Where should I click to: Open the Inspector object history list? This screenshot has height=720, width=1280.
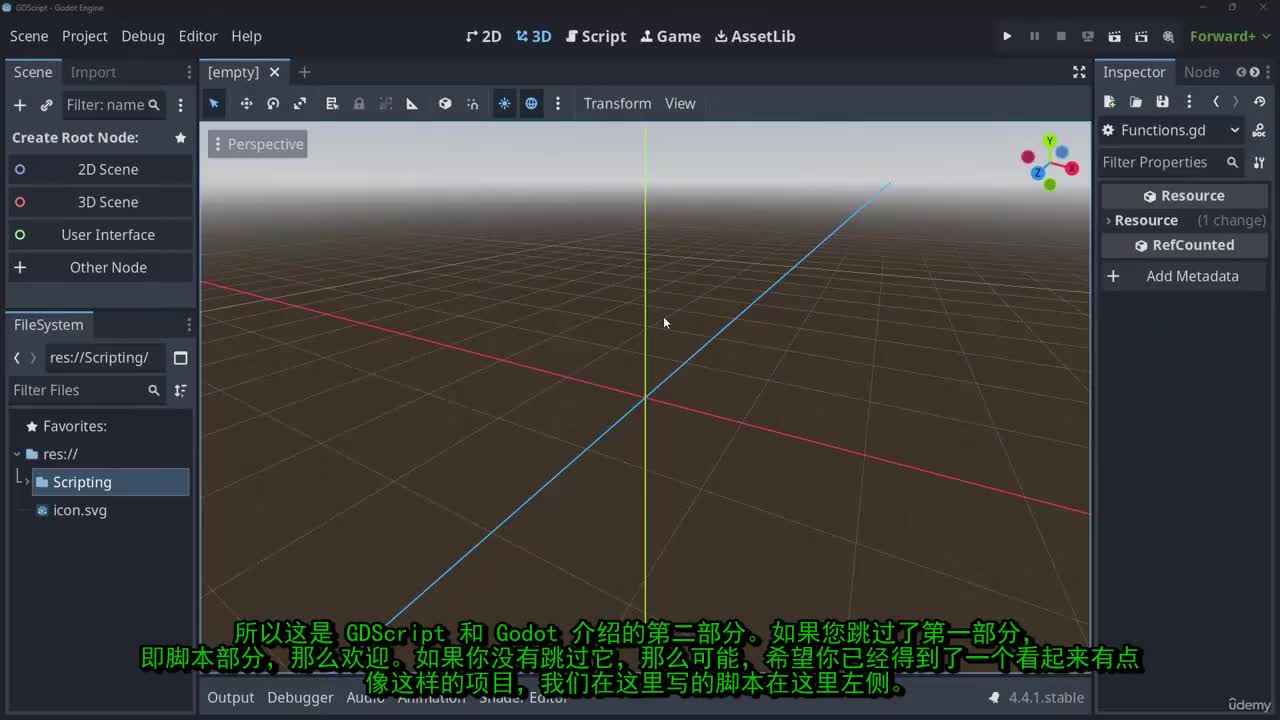[x=1259, y=102]
